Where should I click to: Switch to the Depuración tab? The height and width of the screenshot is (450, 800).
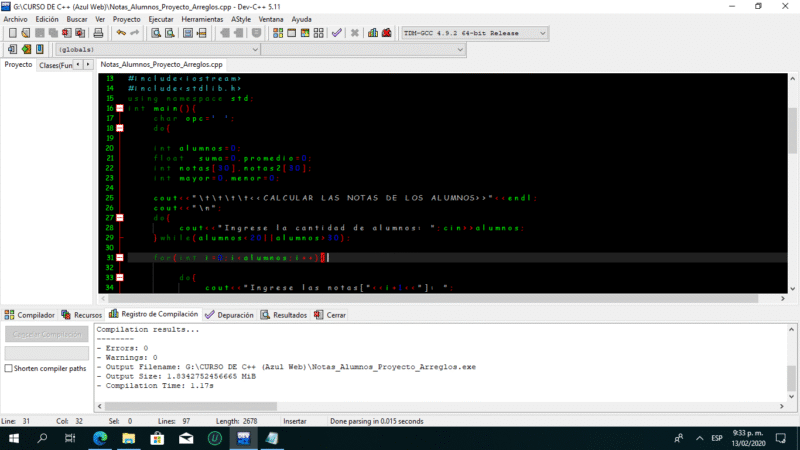pyautogui.click(x=235, y=314)
